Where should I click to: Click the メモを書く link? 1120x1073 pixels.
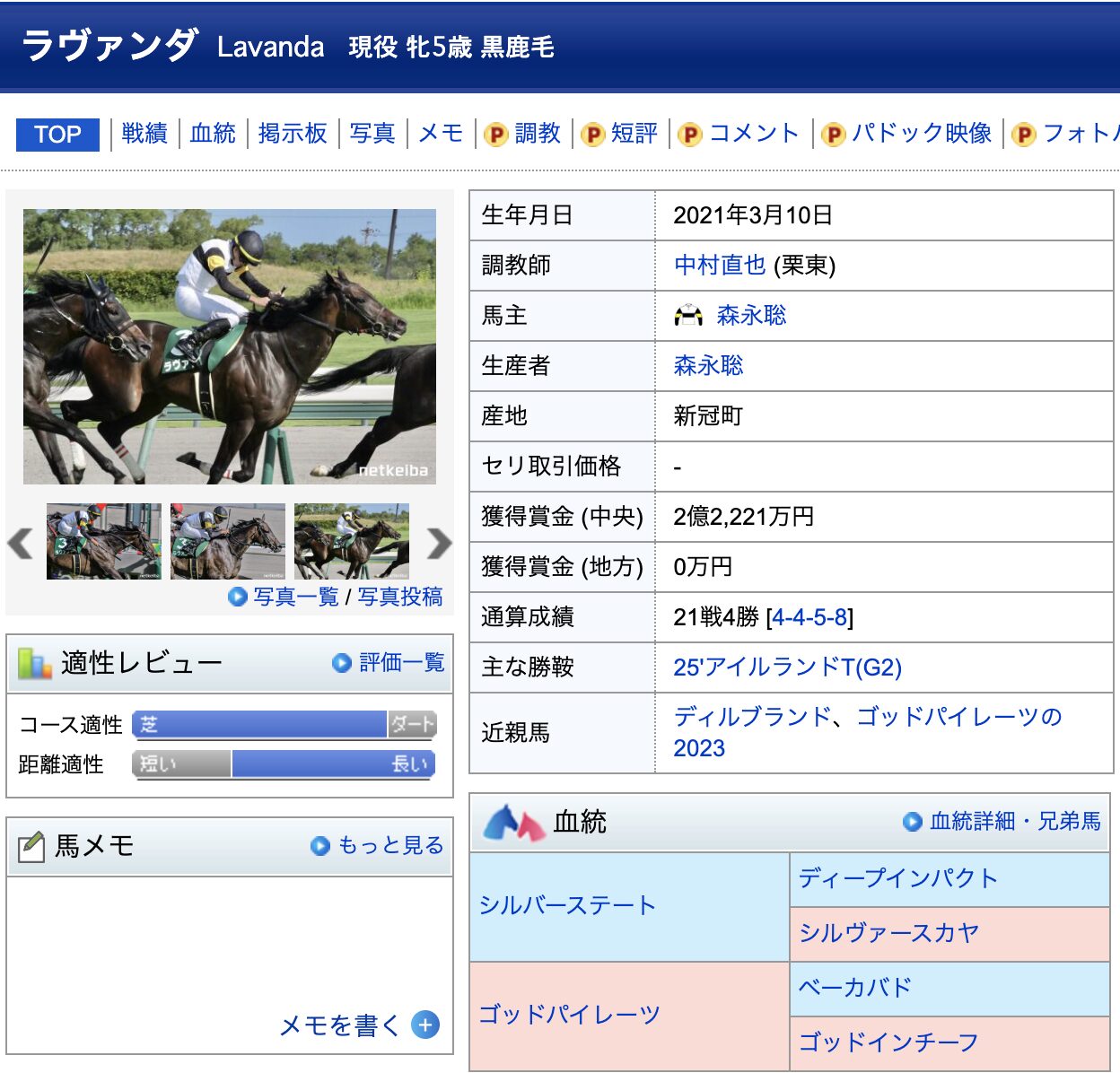(340, 1025)
